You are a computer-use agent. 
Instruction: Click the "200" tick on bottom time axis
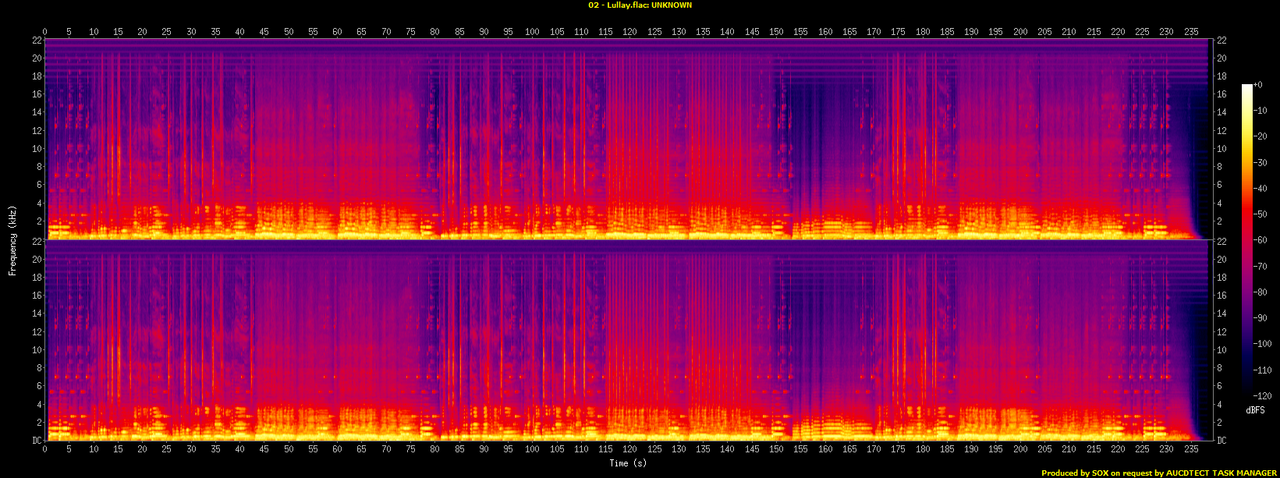coord(1021,451)
